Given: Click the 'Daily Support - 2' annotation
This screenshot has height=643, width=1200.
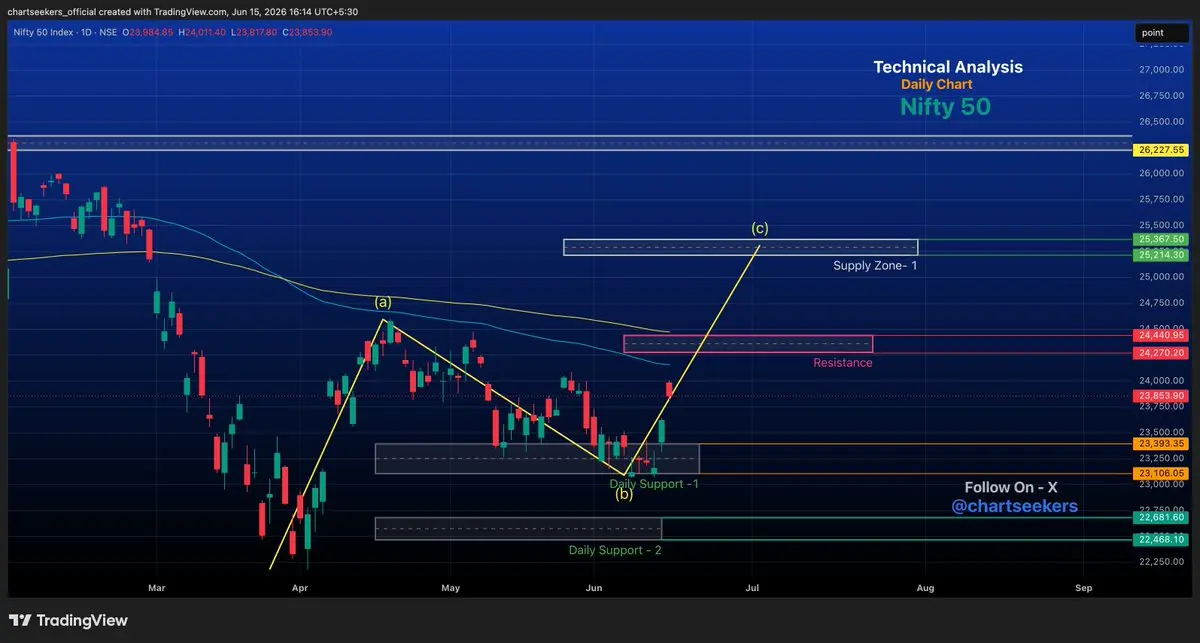Looking at the screenshot, I should coord(615,550).
